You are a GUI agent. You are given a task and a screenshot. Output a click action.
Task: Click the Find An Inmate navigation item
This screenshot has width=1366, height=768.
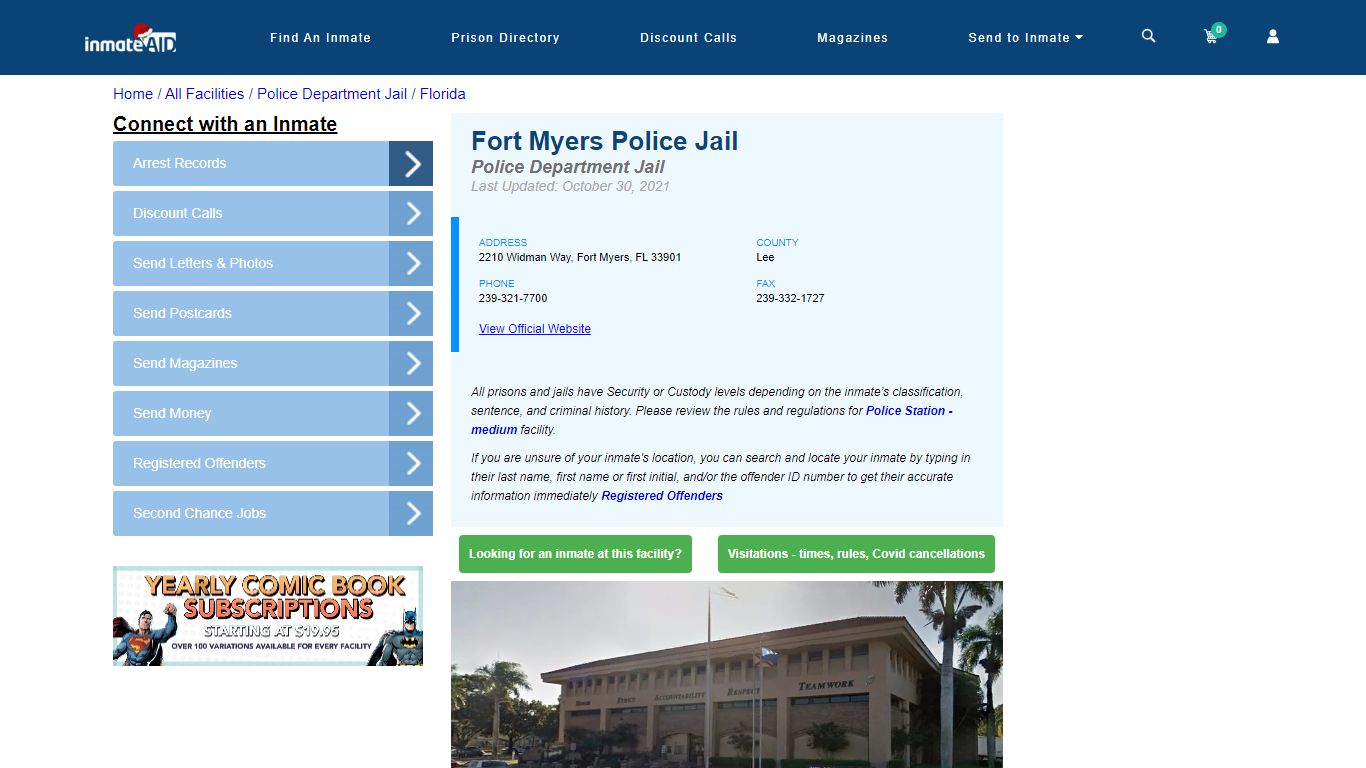click(320, 37)
